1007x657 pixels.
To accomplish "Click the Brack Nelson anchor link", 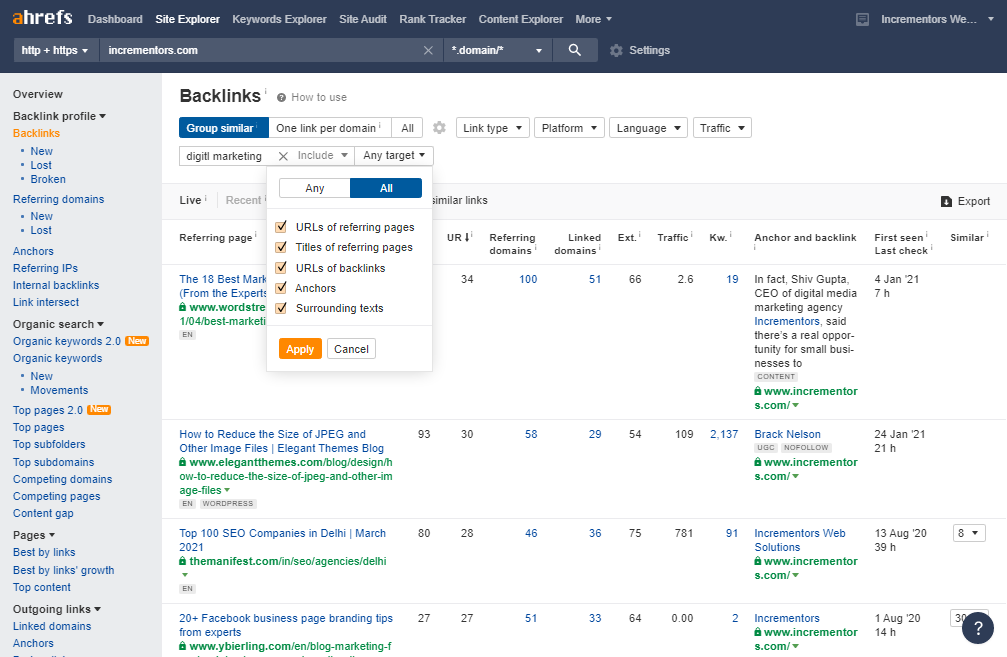I will 787,434.
